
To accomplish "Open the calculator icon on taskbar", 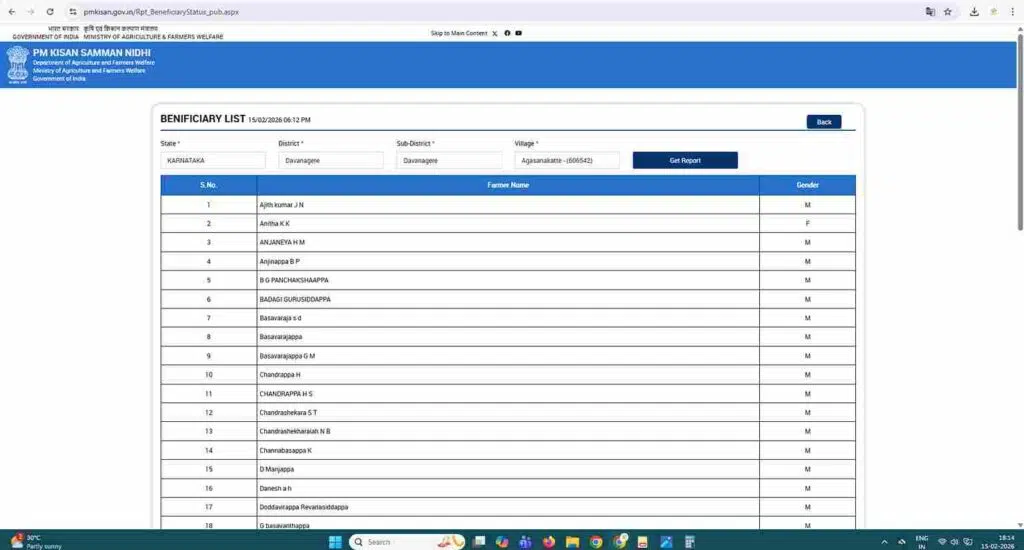I will tap(689, 542).
